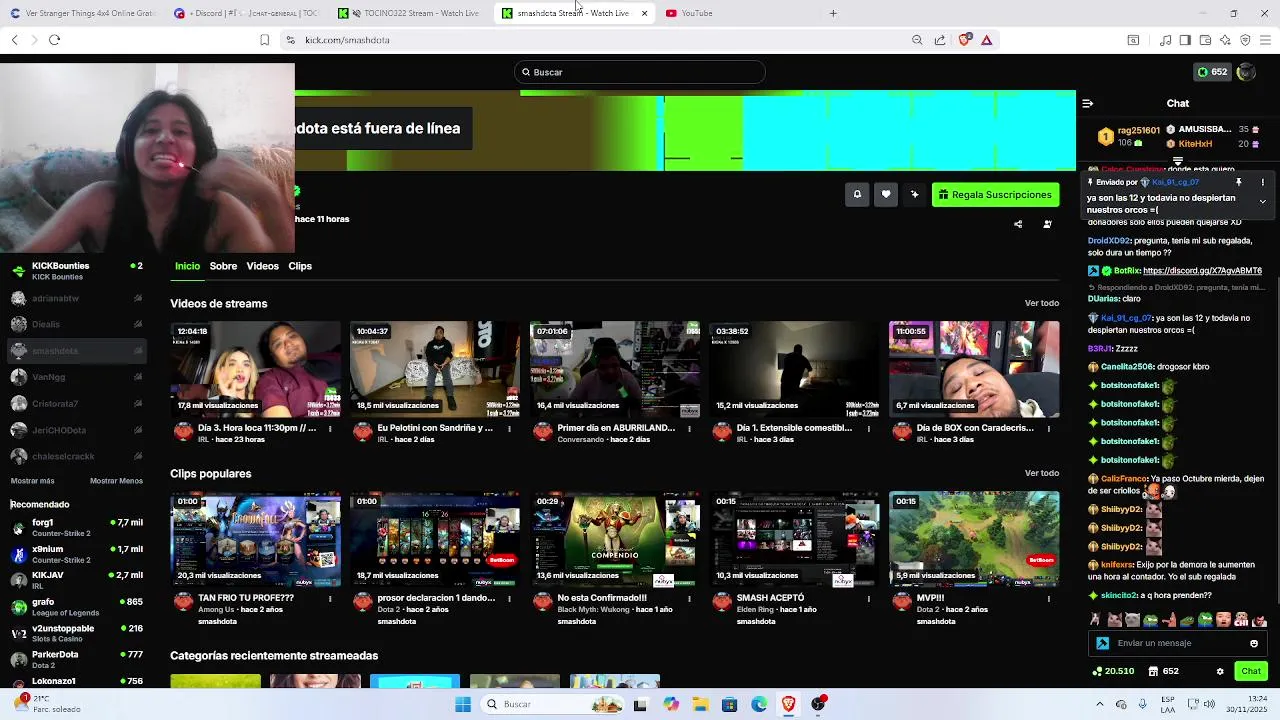Open Brave Shields lion icon
The height and width of the screenshot is (720, 1280).
point(964,40)
